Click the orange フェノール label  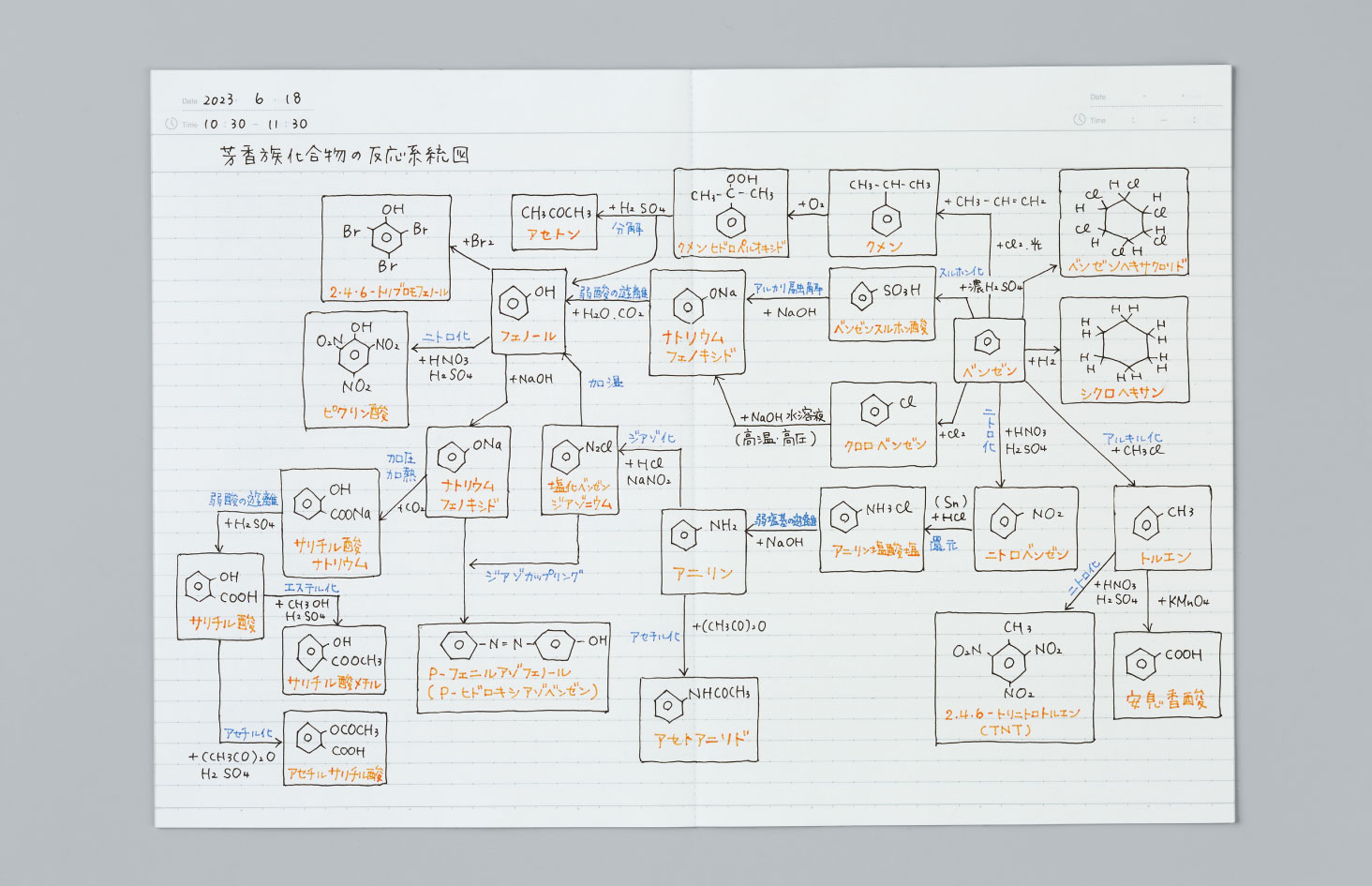tap(528, 336)
